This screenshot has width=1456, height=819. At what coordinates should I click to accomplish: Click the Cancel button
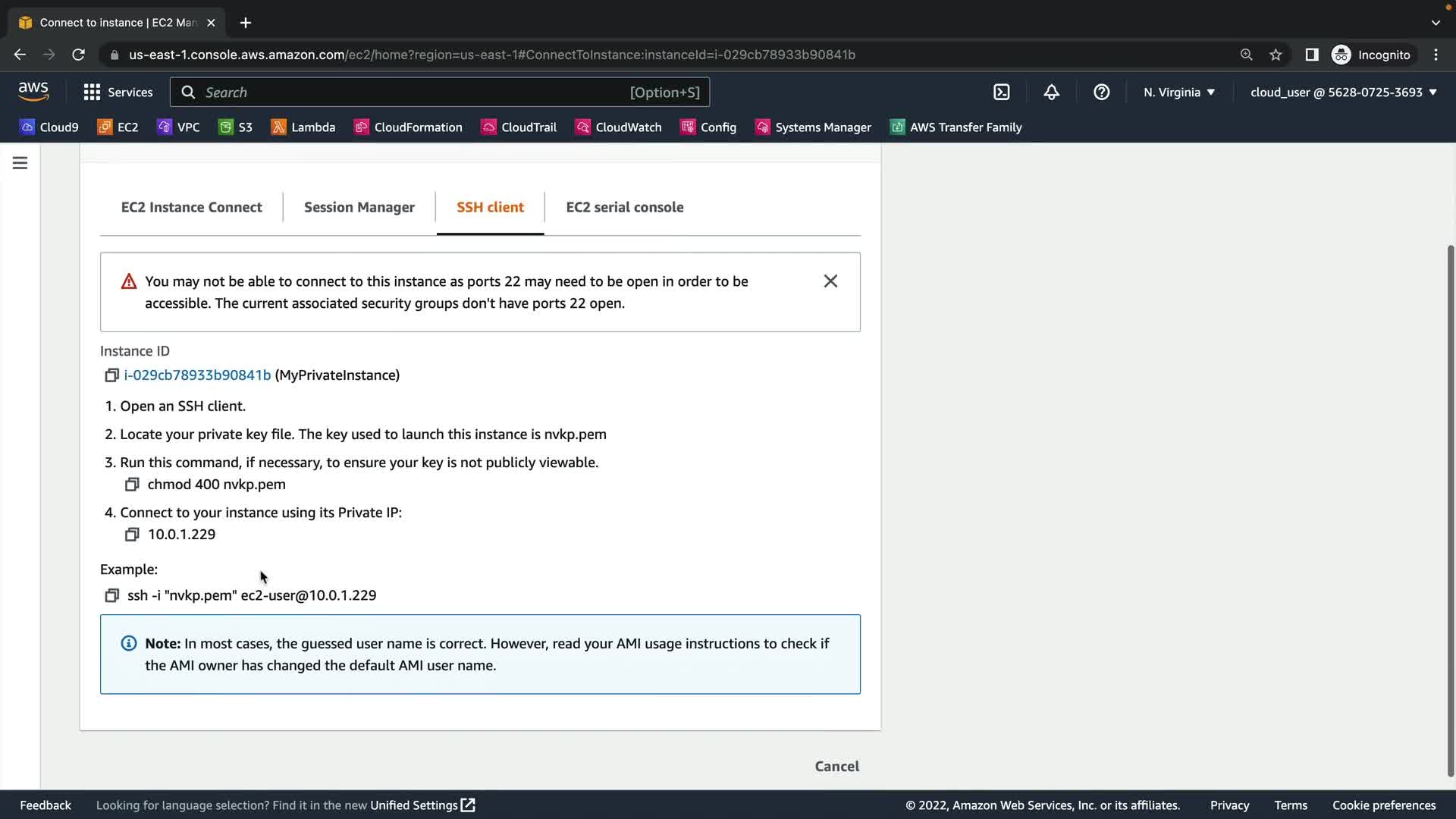pos(836,766)
